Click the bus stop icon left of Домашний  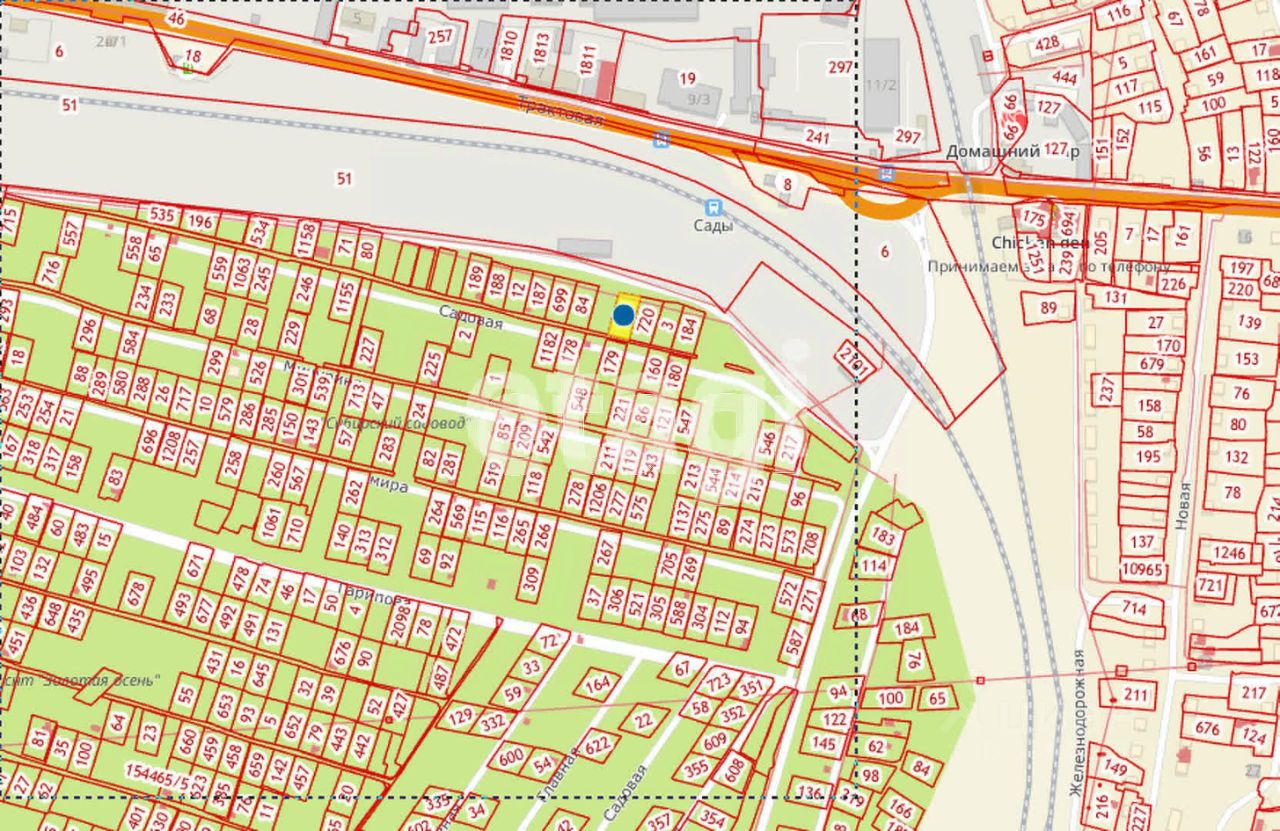[x=886, y=173]
